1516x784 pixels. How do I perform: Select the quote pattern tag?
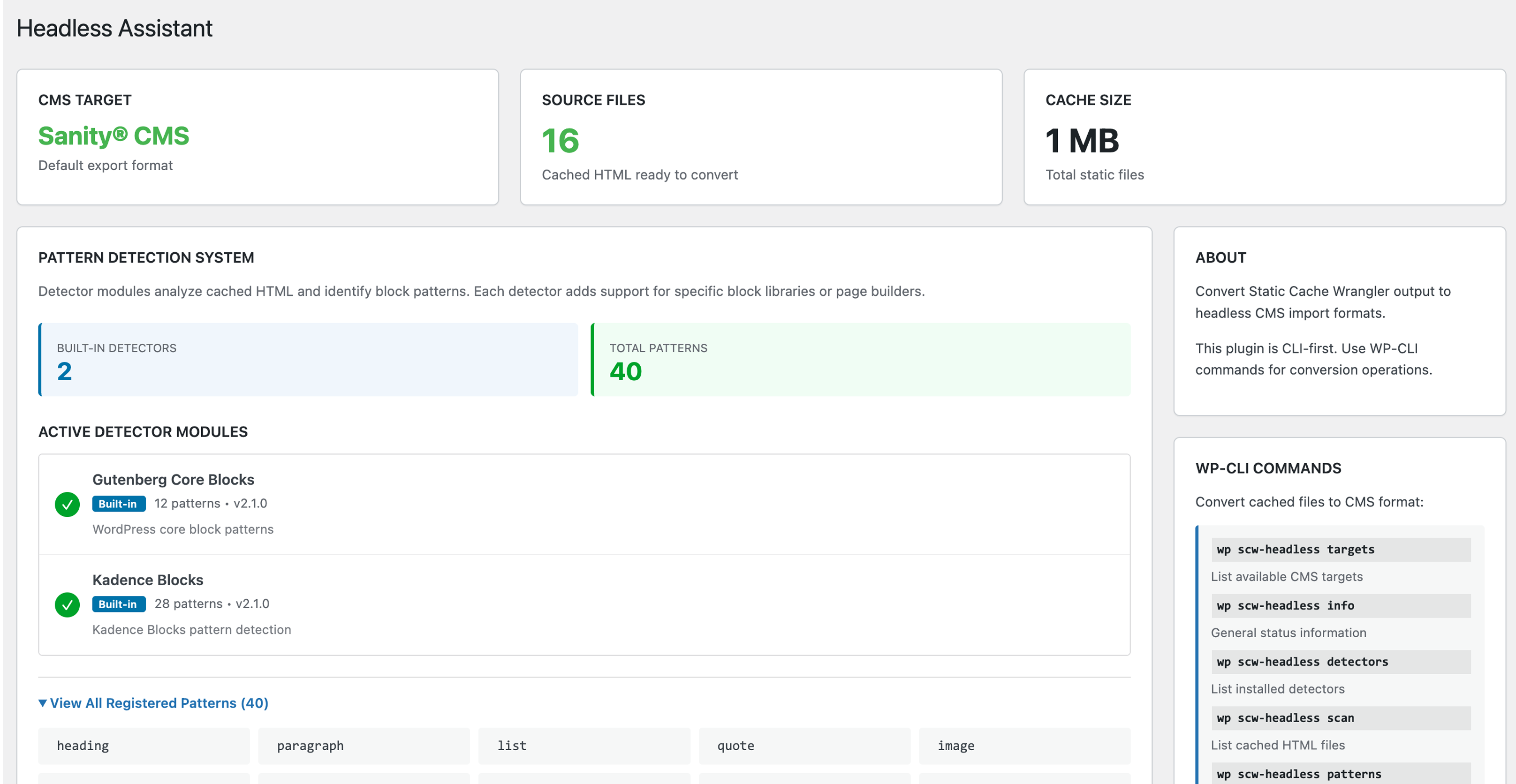(x=804, y=745)
